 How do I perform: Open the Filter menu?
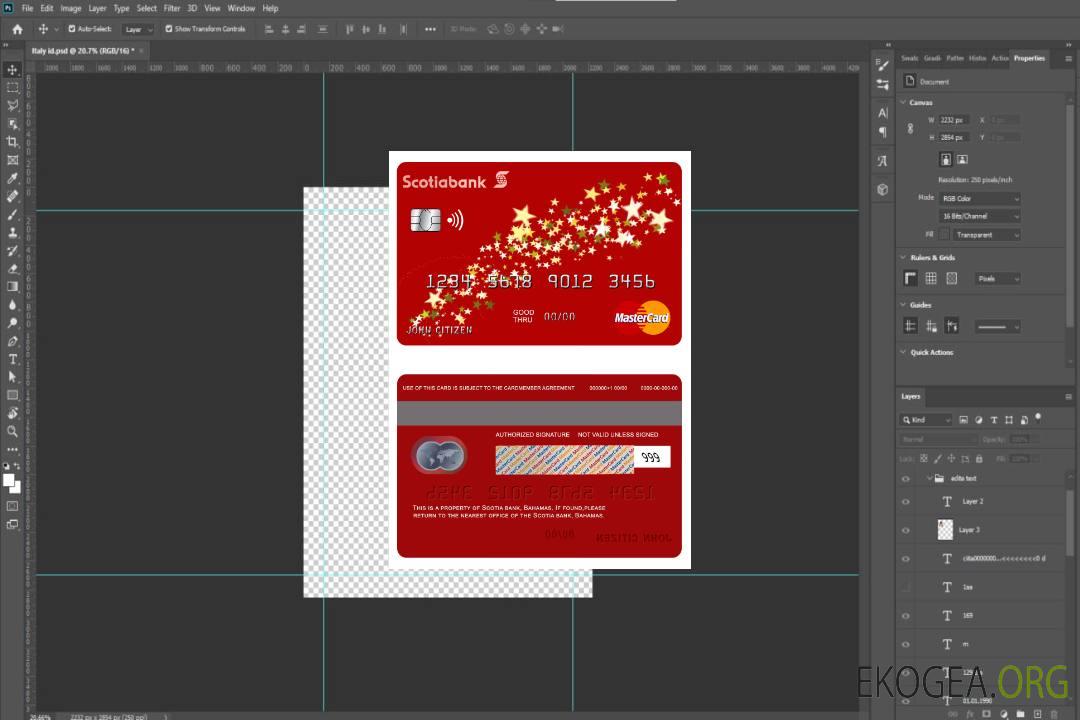click(172, 8)
